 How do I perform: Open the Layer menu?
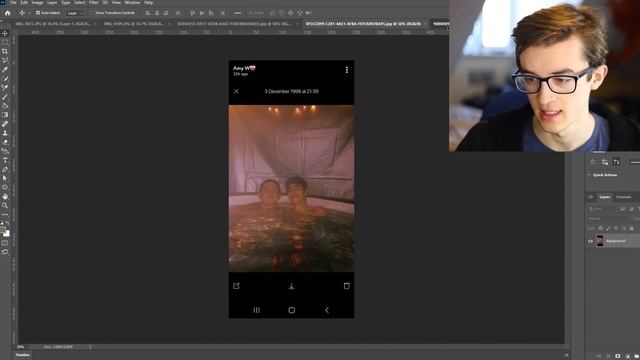(x=52, y=2)
